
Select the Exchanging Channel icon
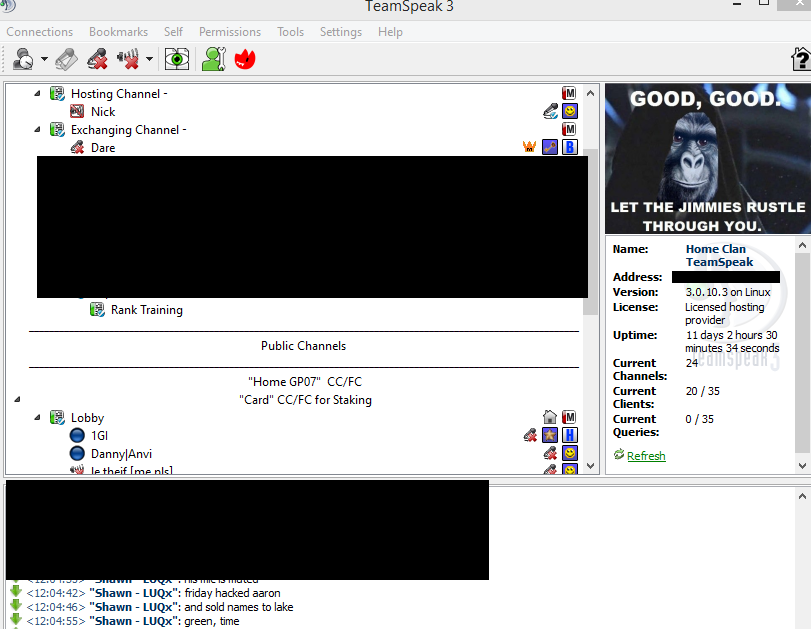(57, 129)
